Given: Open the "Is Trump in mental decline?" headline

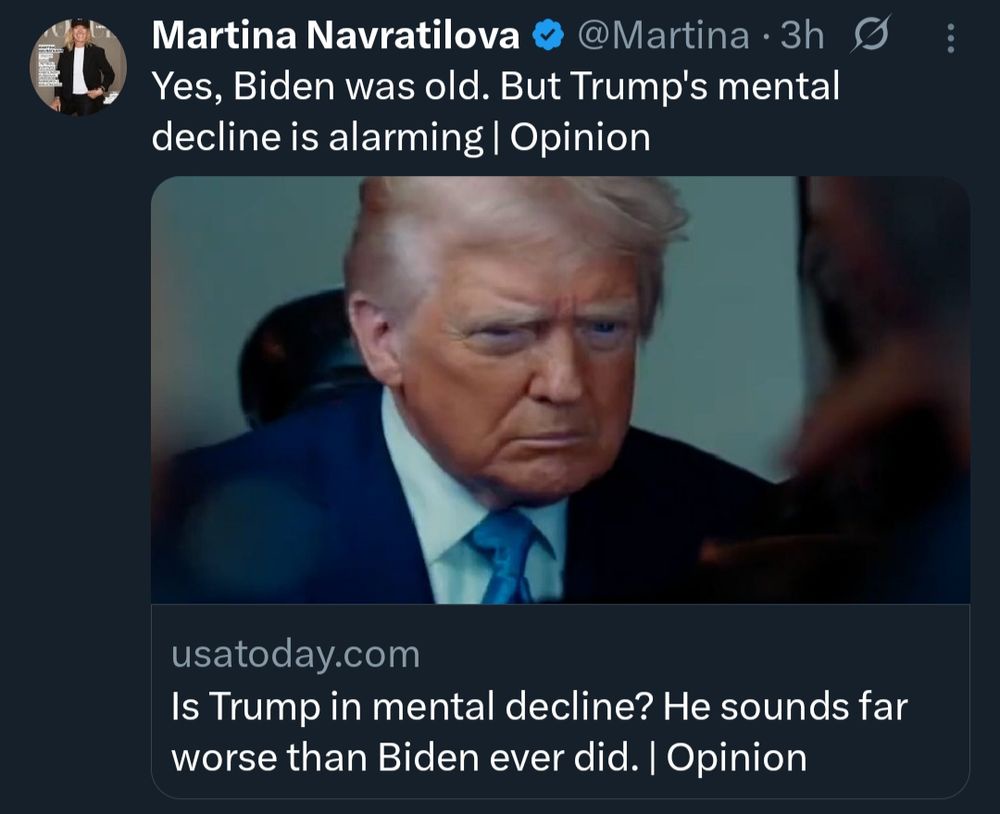Looking at the screenshot, I should pyautogui.click(x=412, y=707).
